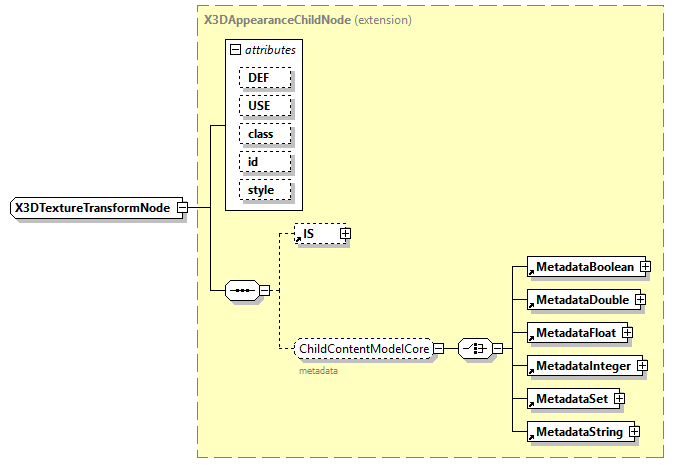Click the id attribute
Screen dimensions: 674x465
pos(264,161)
